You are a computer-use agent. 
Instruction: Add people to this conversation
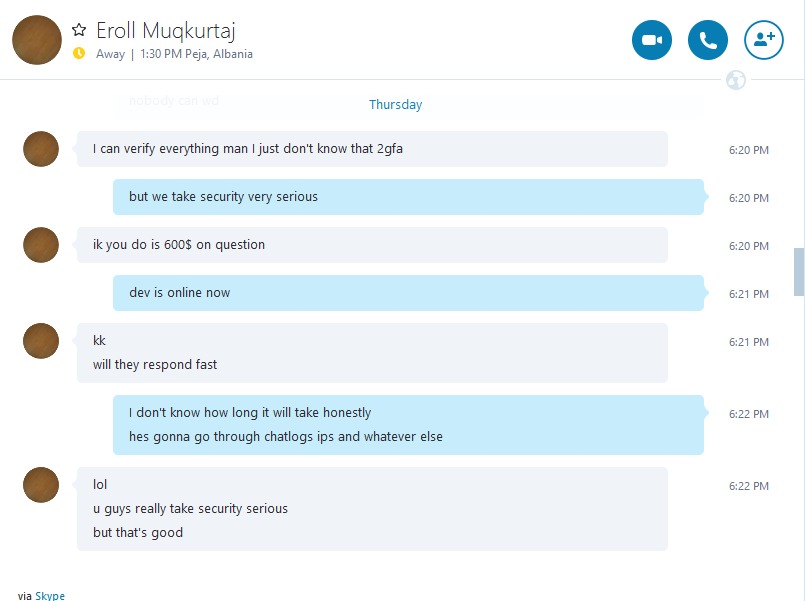(x=763, y=40)
